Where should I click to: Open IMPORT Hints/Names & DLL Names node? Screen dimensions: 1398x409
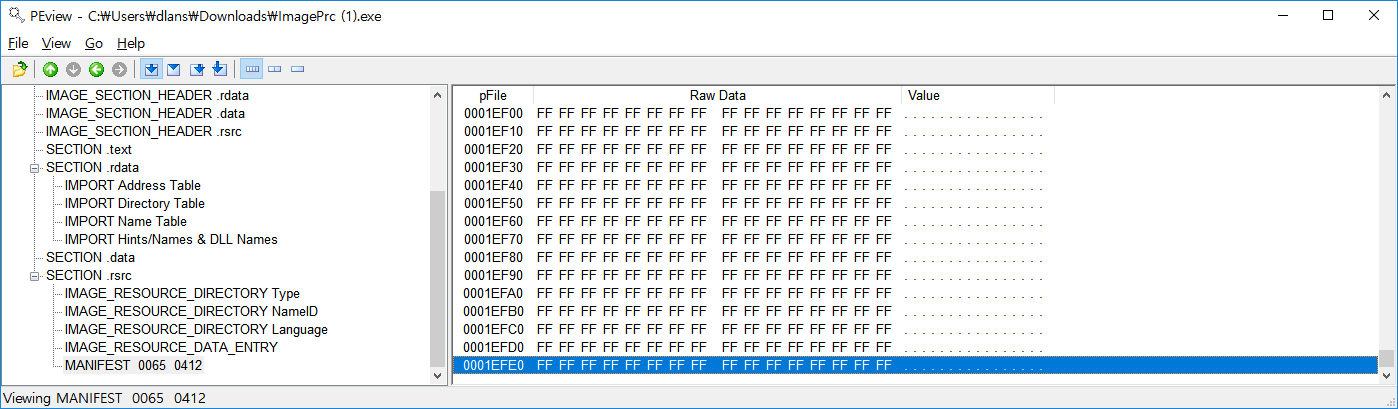171,239
